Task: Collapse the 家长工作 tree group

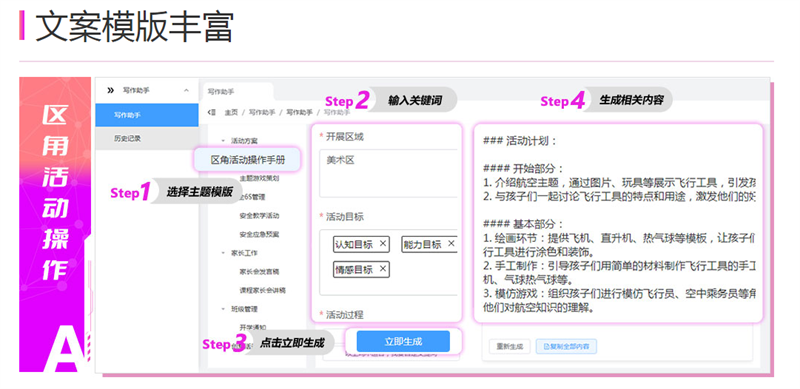Action: [223, 253]
